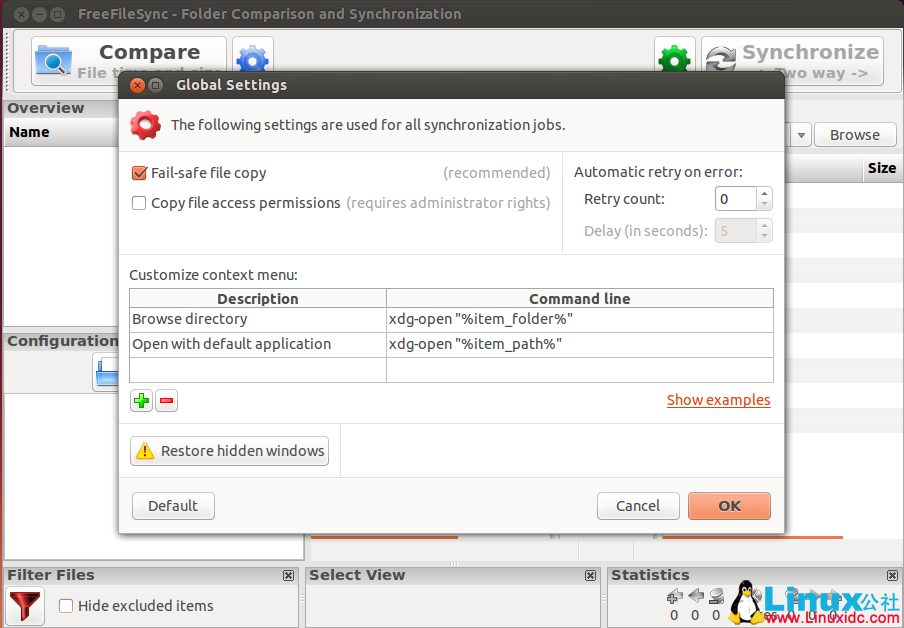Decrease Retry count with down arrow

764,205
